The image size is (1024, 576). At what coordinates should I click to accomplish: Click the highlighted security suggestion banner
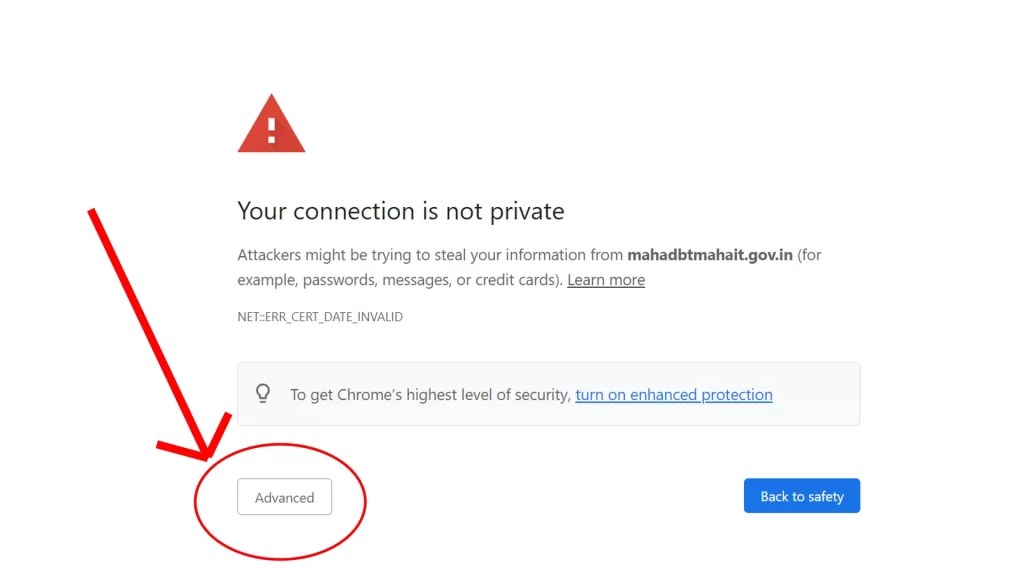(x=548, y=394)
